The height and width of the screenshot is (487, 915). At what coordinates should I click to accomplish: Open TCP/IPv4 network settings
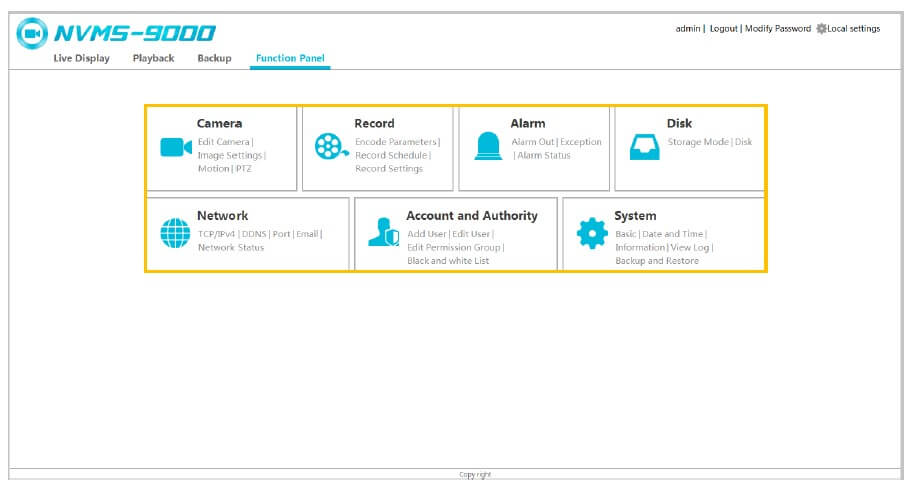coord(216,234)
